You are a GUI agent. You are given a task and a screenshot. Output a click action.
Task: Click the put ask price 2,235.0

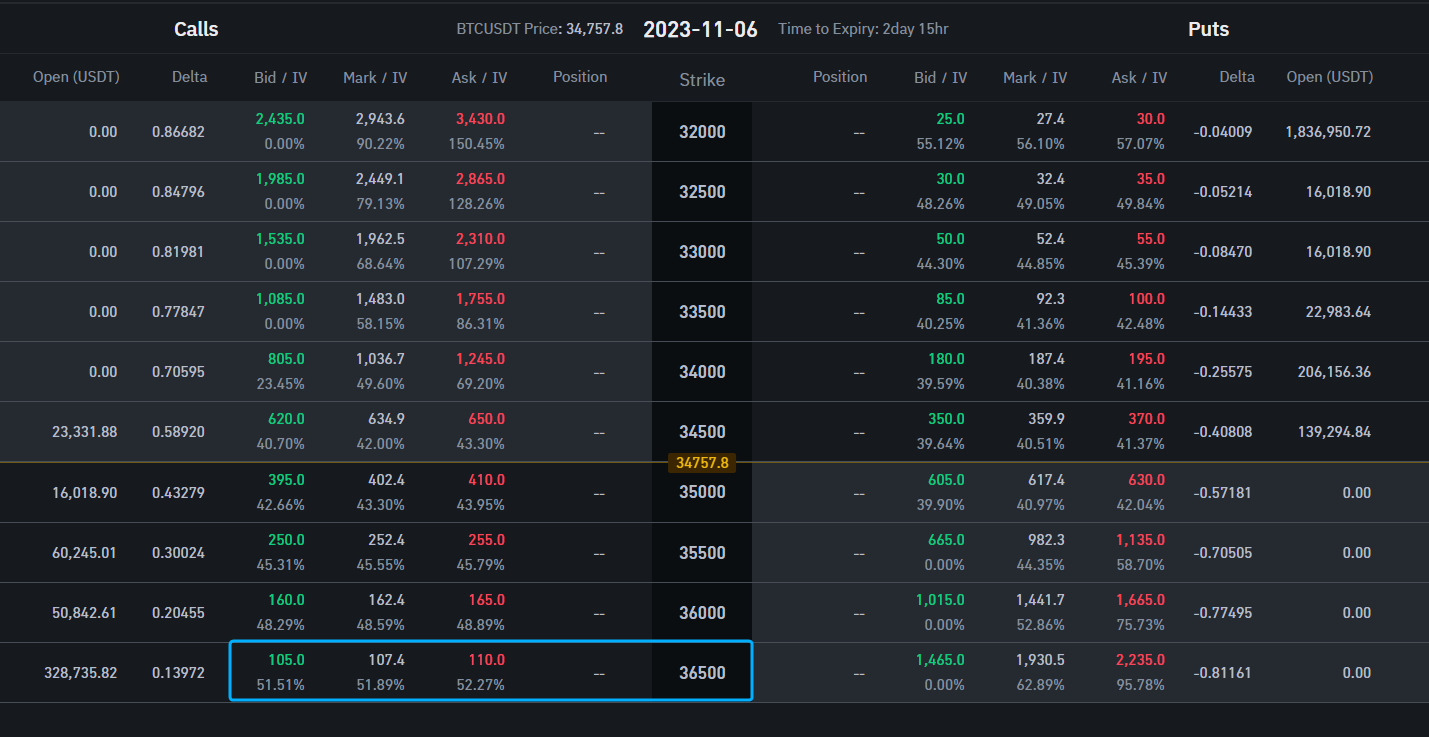pyautogui.click(x=1139, y=660)
